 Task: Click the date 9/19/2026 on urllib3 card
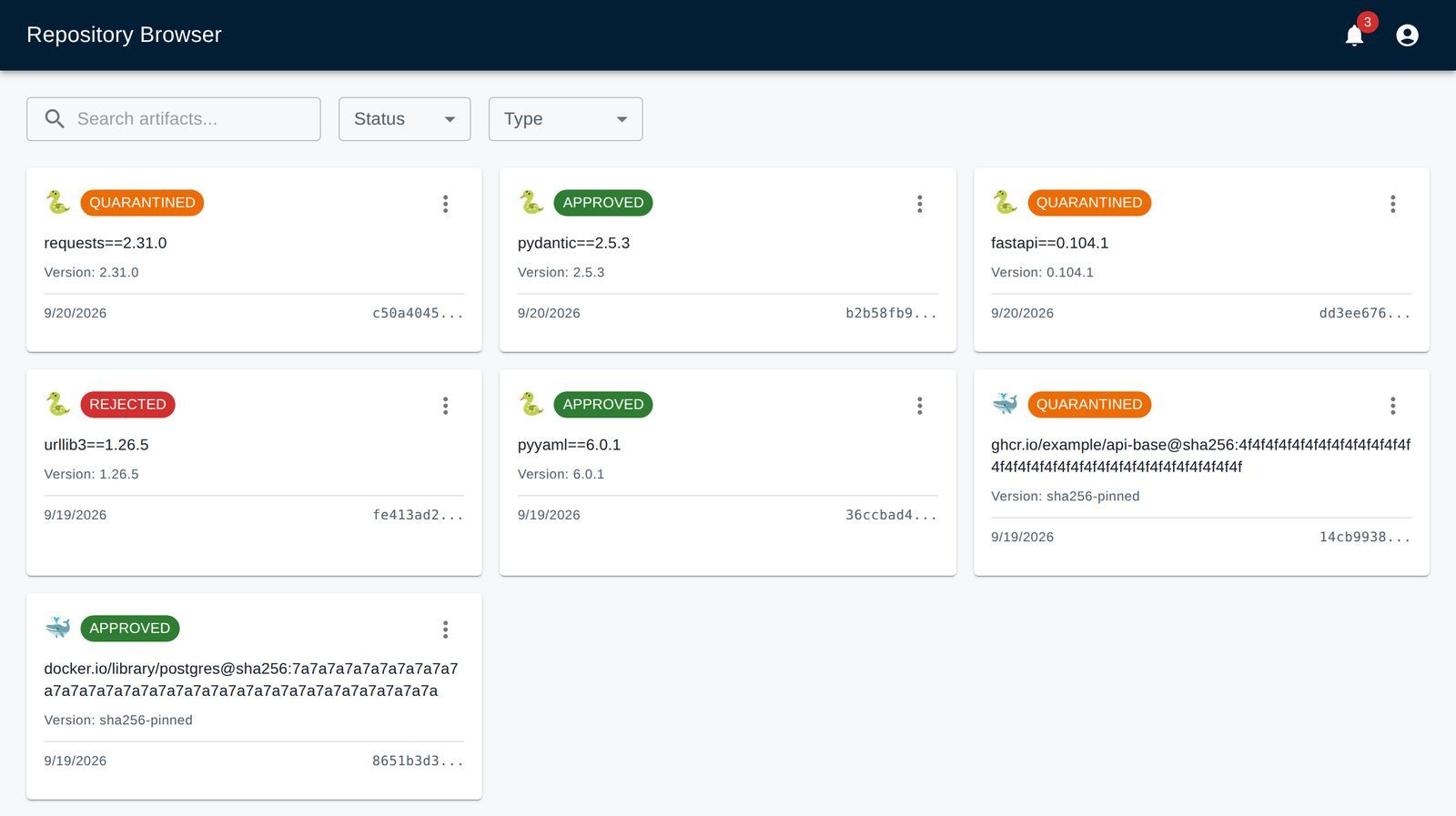pos(76,515)
